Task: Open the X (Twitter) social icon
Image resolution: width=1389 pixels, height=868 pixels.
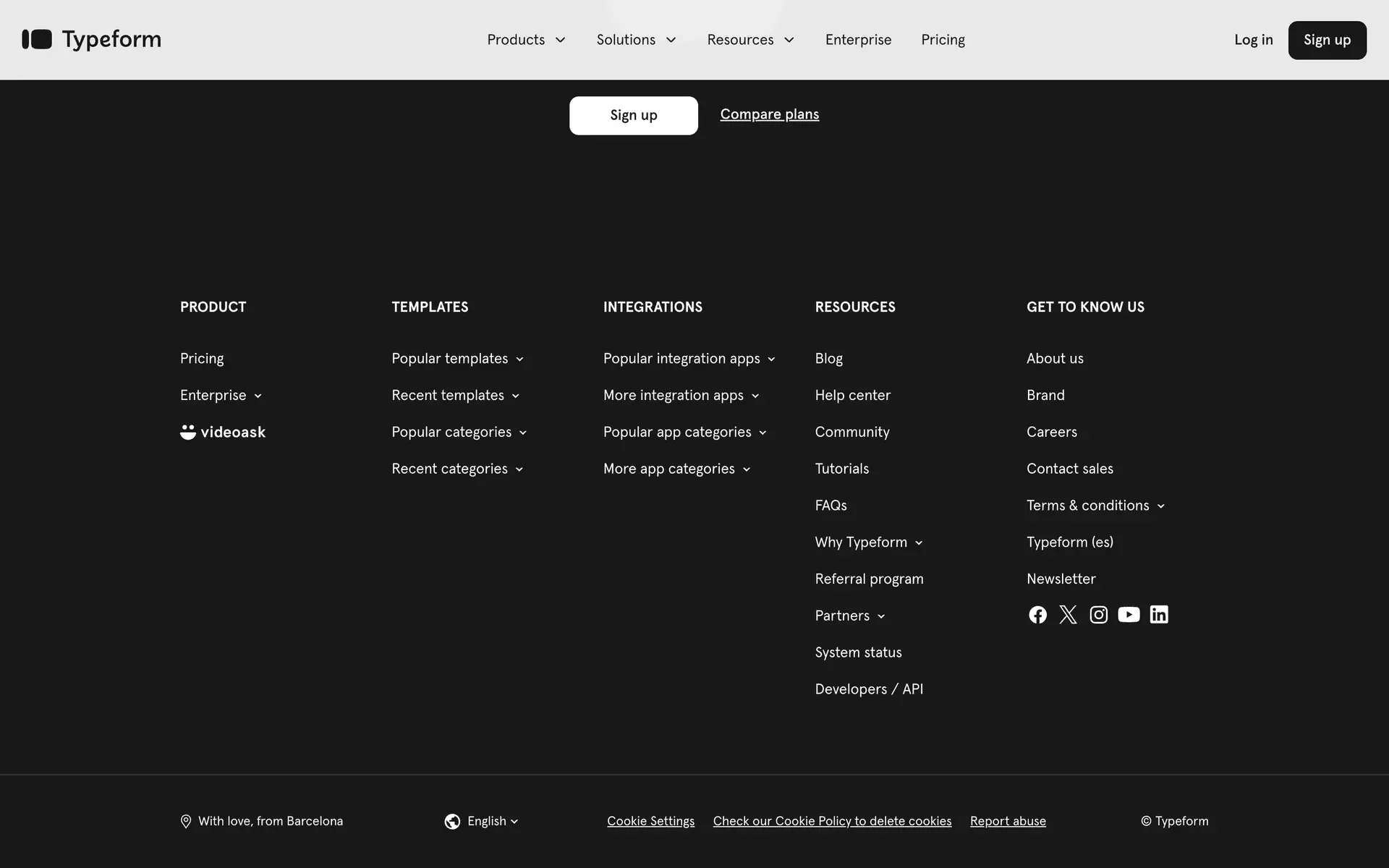Action: (1068, 615)
